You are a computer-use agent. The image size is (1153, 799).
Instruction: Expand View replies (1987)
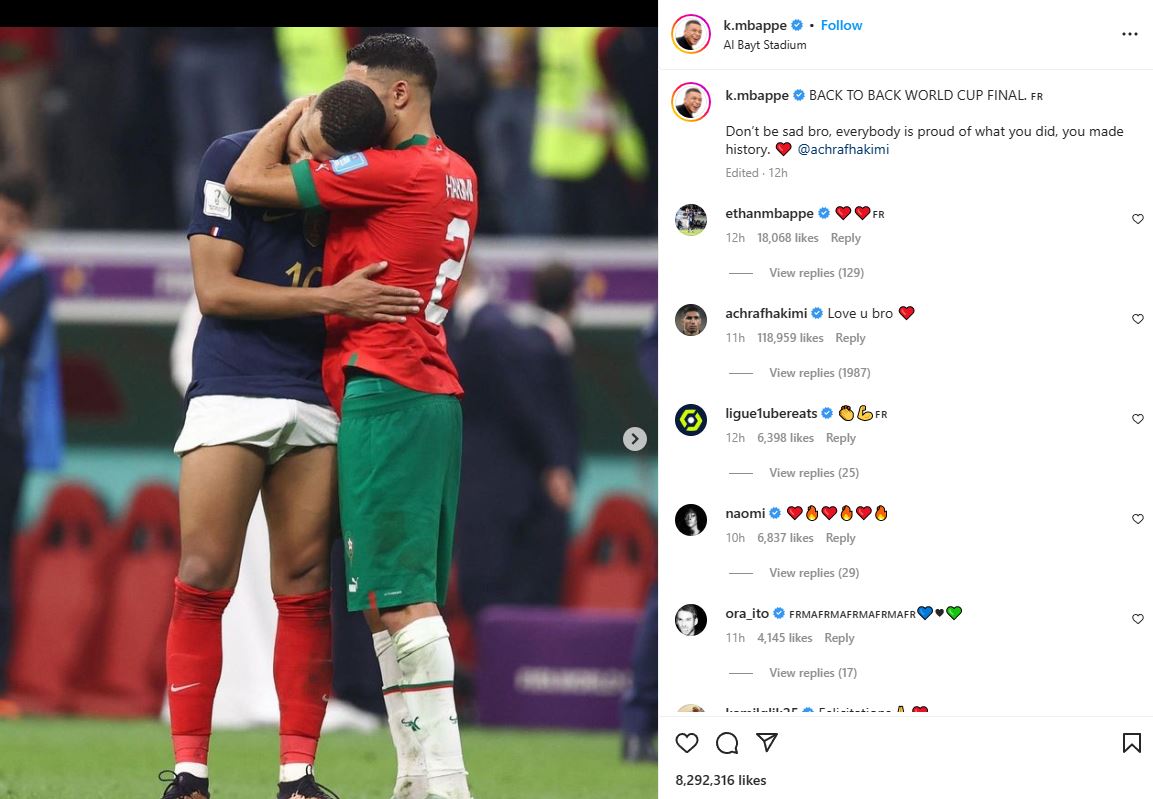(x=819, y=373)
